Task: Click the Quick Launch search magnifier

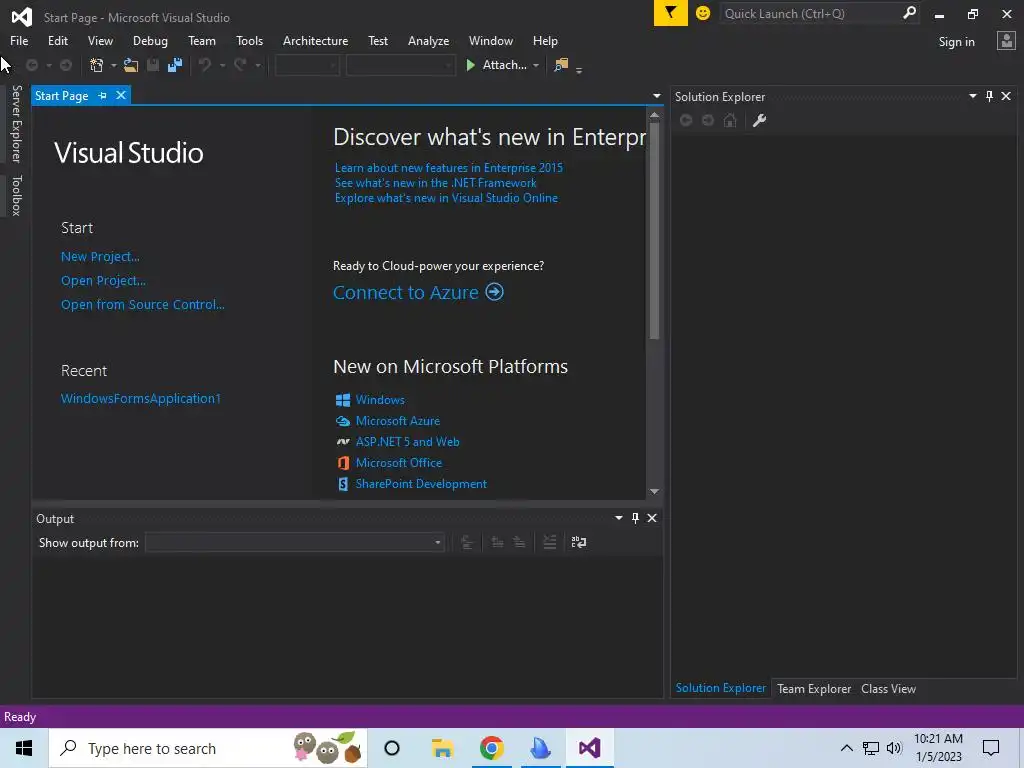Action: pyautogui.click(x=909, y=13)
